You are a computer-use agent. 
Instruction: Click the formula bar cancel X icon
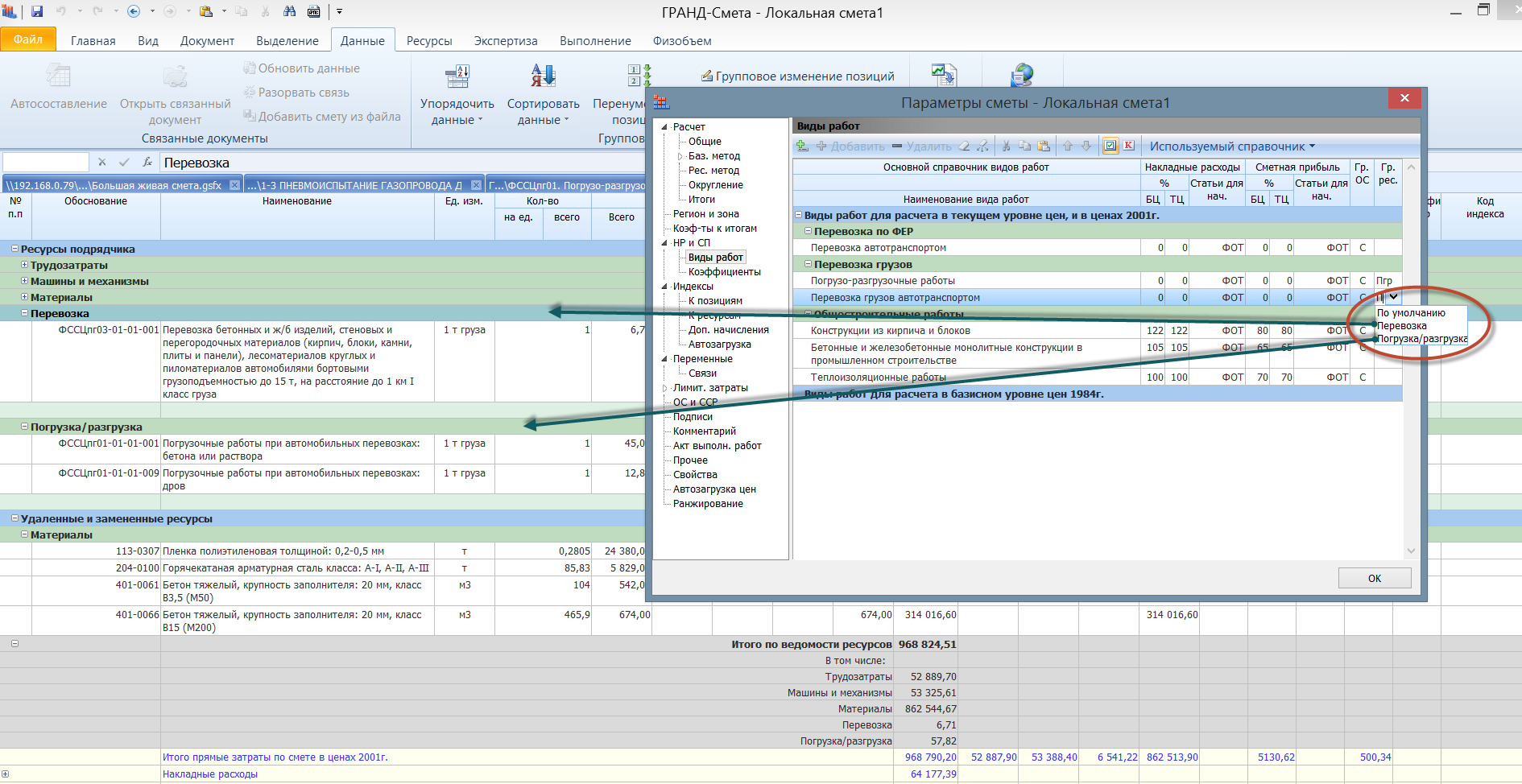click(102, 163)
